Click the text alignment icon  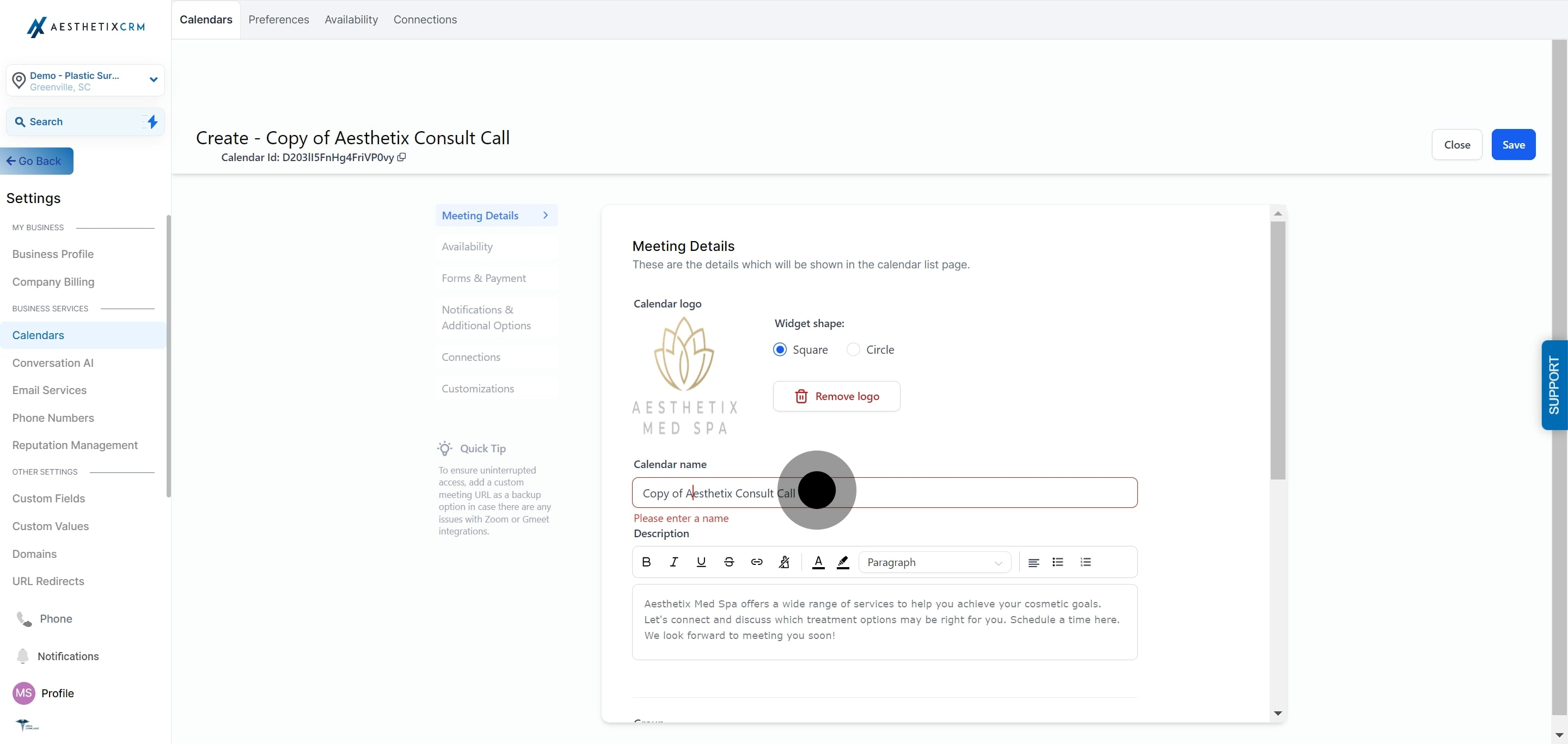[x=1033, y=562]
